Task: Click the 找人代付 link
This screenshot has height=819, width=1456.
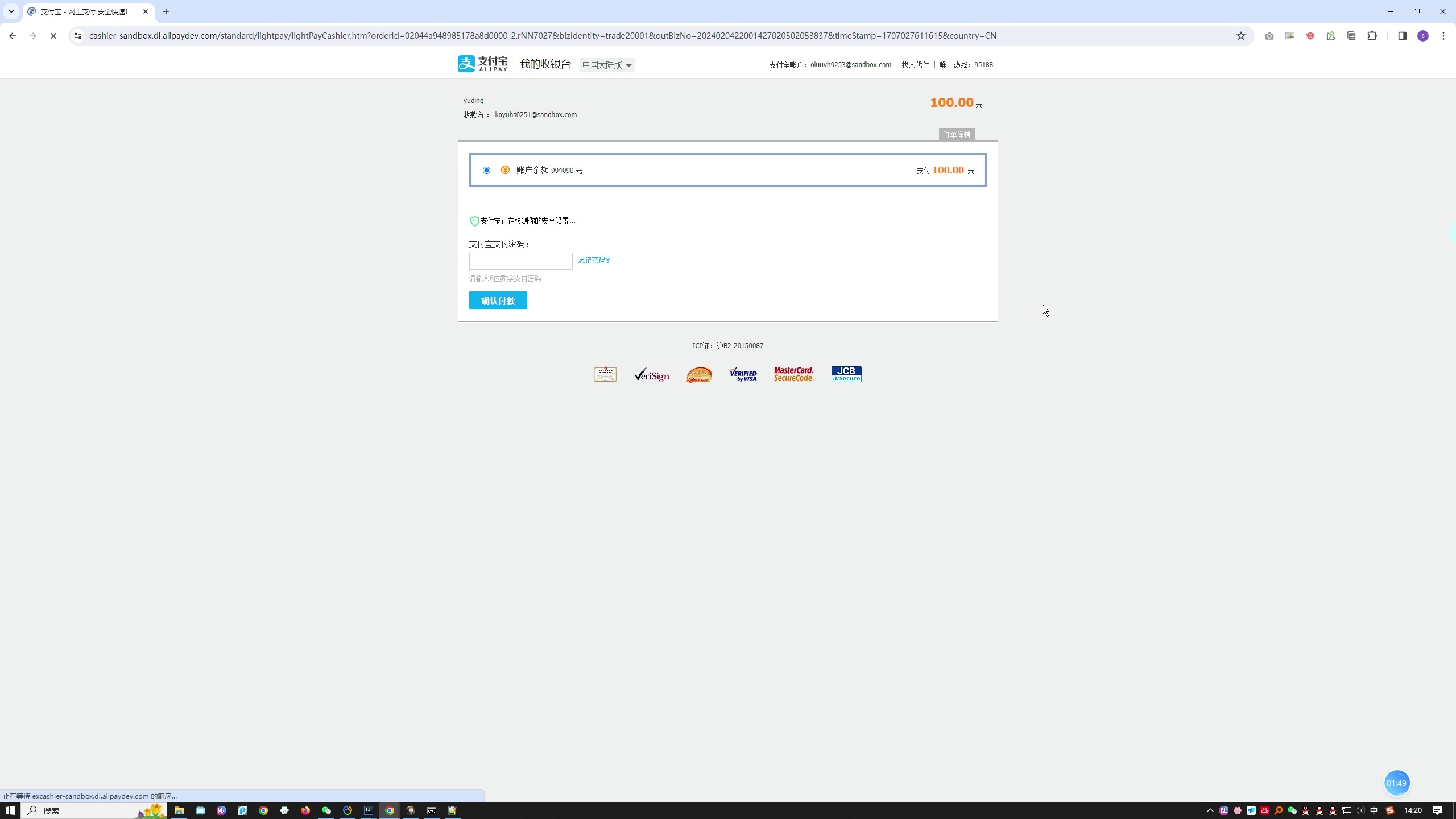Action: point(915,65)
